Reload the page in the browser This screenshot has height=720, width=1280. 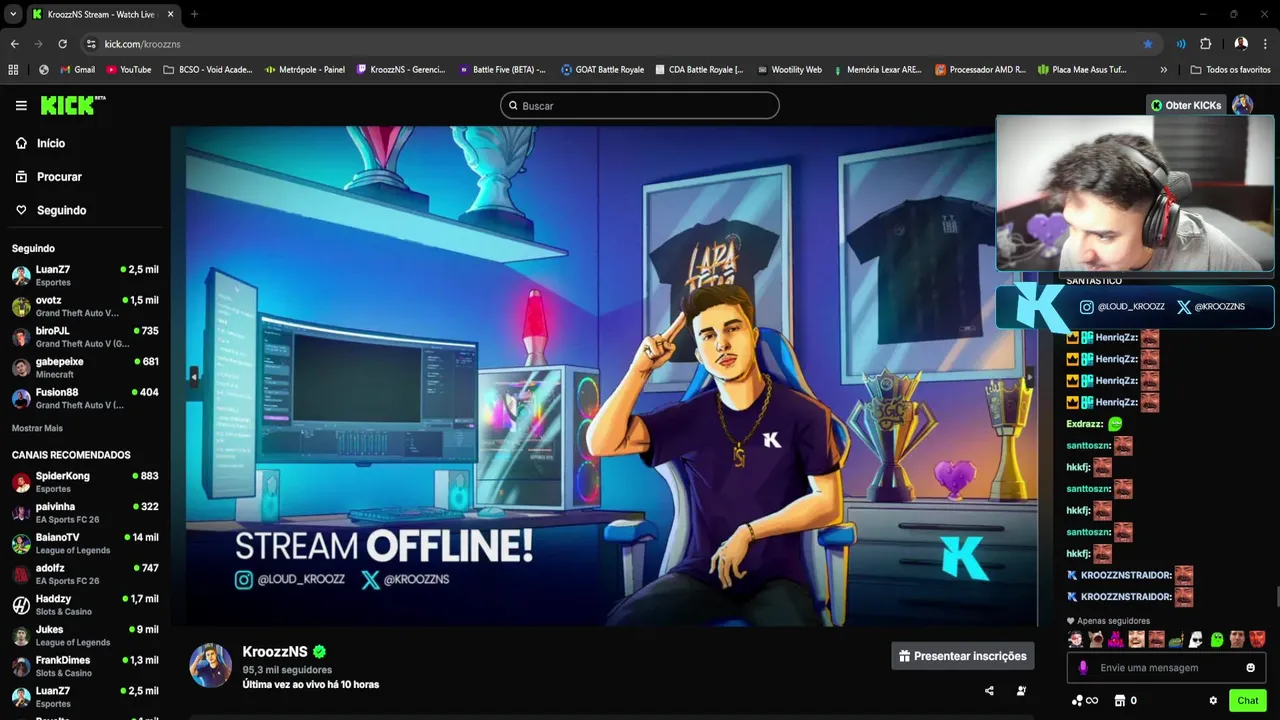(x=62, y=44)
